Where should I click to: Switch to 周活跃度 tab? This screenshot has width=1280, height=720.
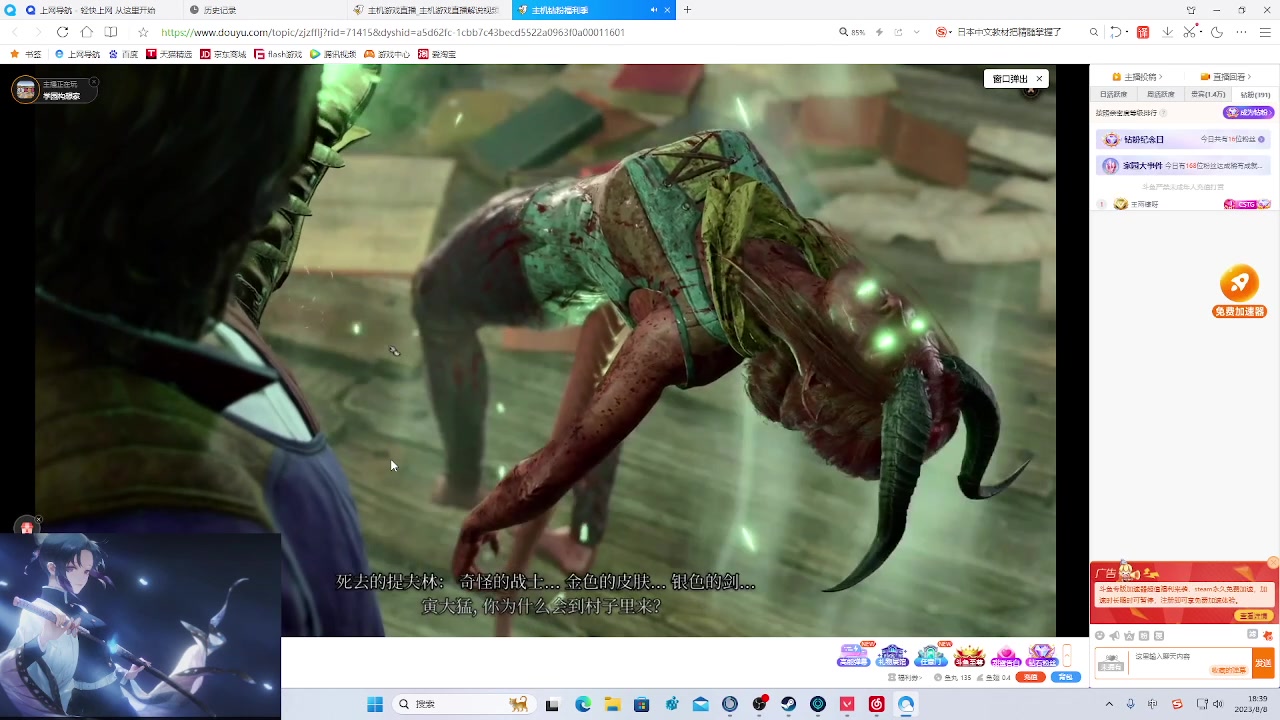pos(1160,94)
